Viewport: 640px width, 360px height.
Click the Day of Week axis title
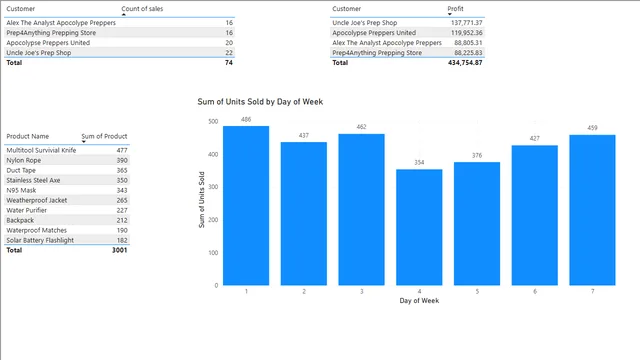click(x=419, y=301)
